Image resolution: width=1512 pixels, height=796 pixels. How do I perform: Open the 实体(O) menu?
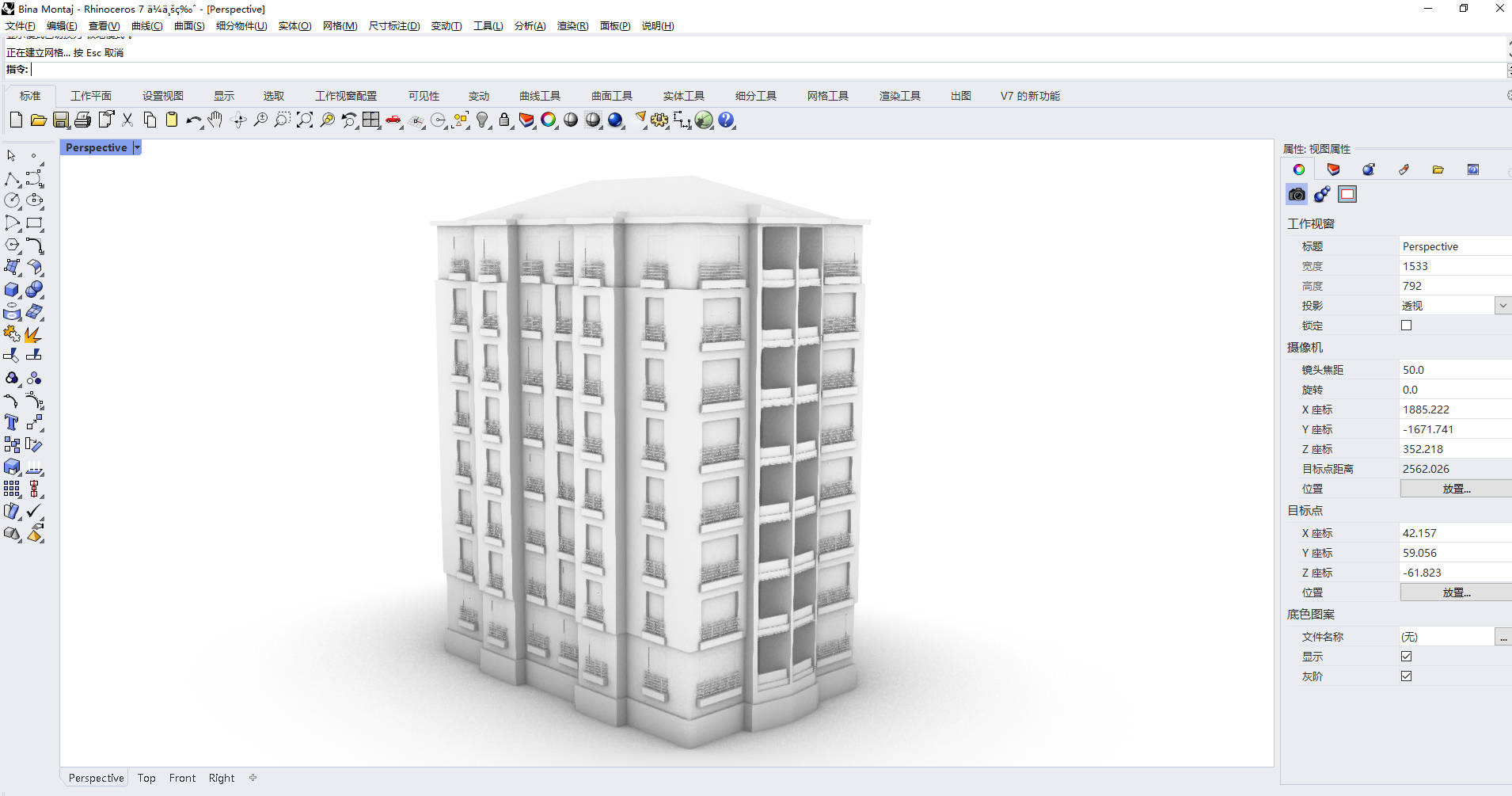click(294, 26)
